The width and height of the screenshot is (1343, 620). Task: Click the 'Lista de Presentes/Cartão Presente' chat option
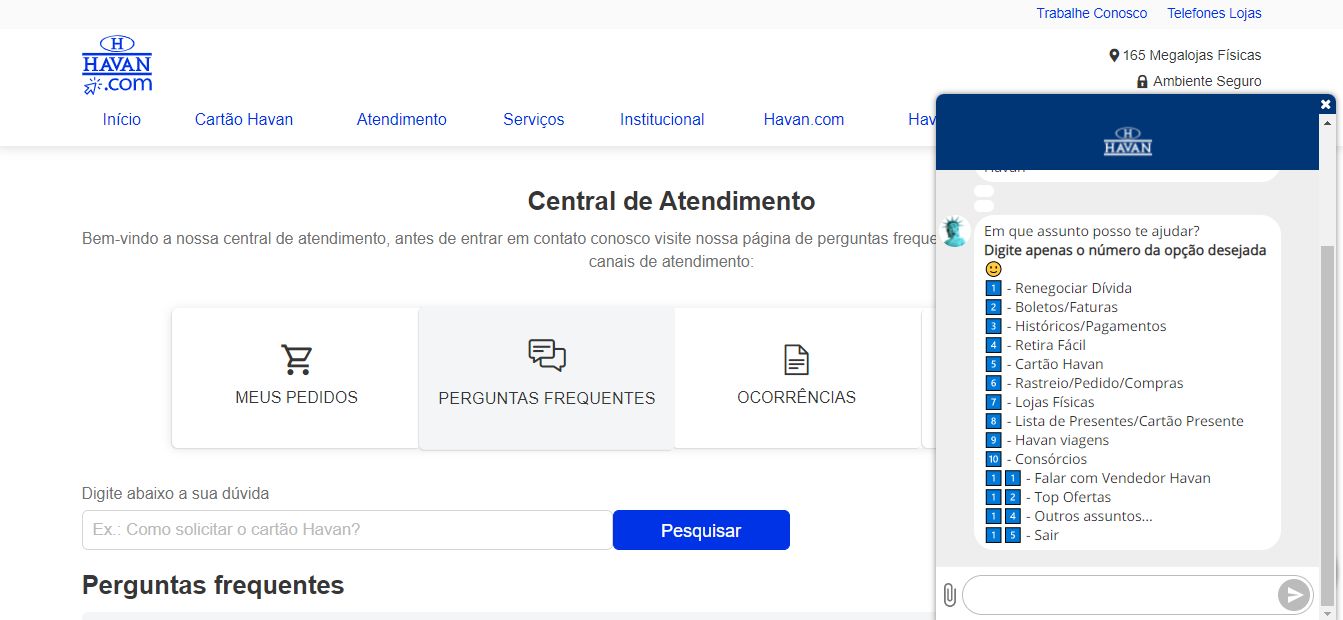1129,421
